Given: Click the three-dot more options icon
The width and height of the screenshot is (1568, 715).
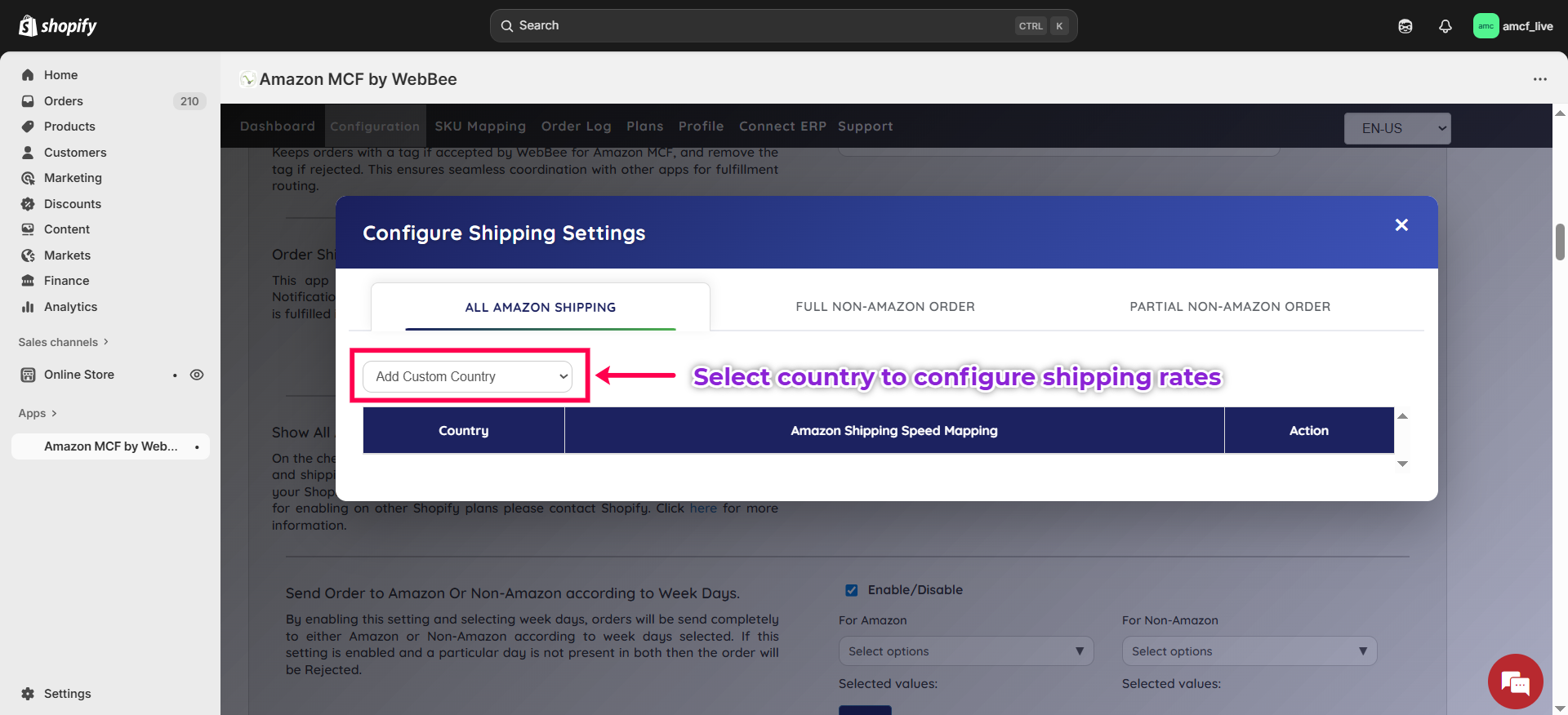Looking at the screenshot, I should click(1539, 79).
